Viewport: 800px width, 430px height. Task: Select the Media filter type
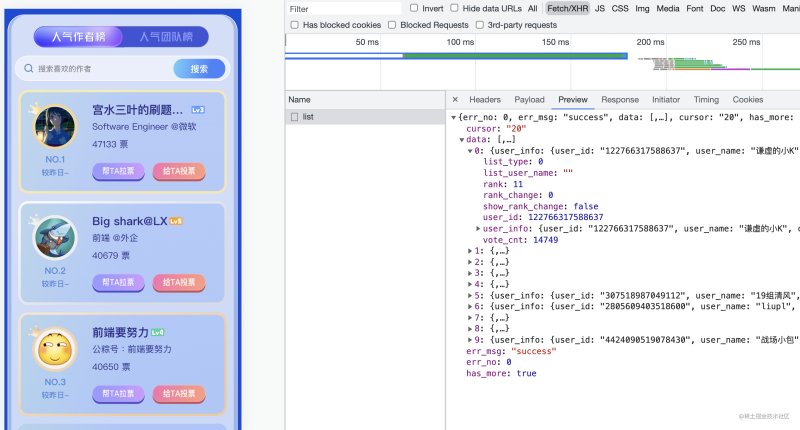pyautogui.click(x=668, y=9)
